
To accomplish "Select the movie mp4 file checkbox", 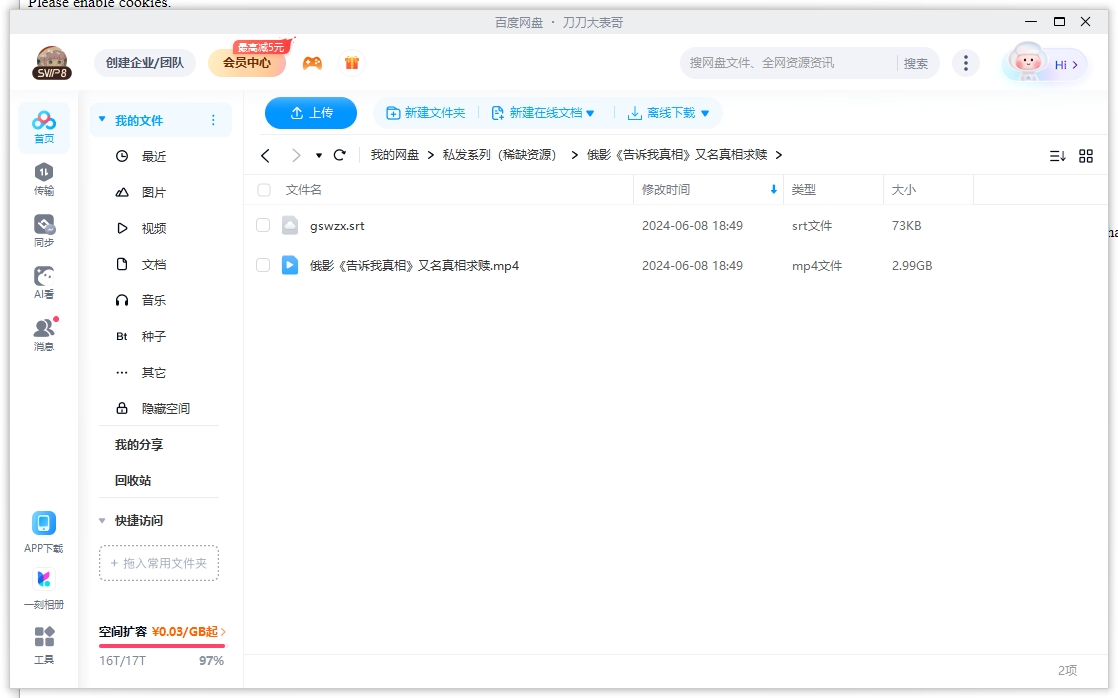I will coord(263,265).
